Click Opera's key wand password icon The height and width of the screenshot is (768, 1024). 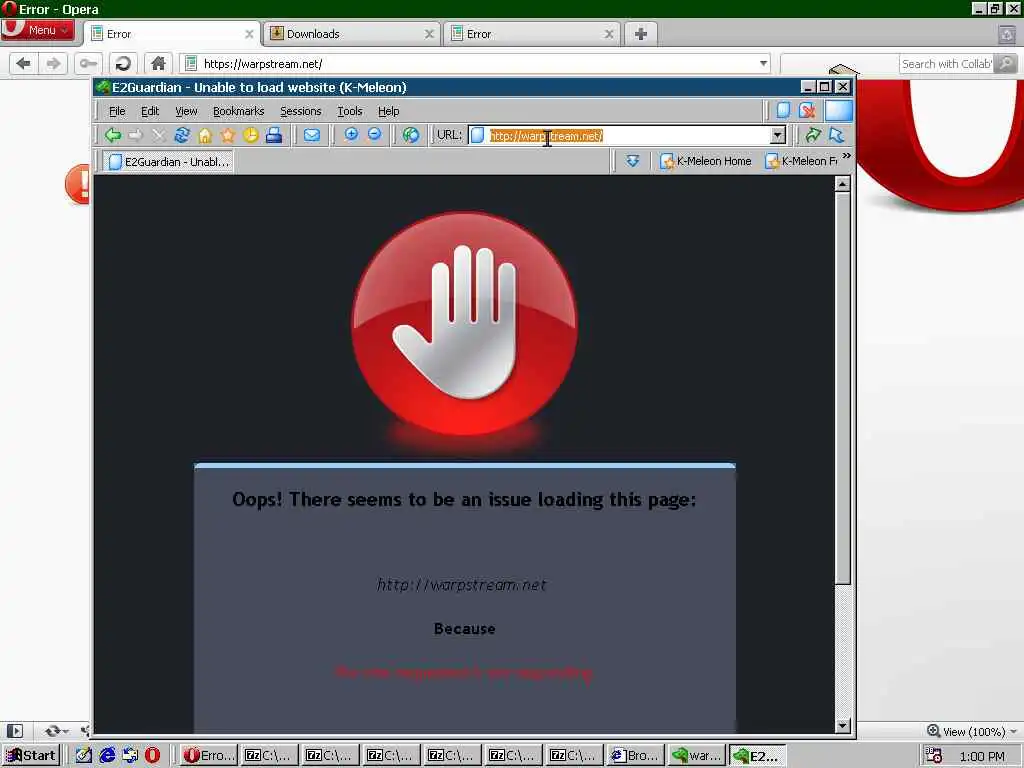tap(88, 63)
